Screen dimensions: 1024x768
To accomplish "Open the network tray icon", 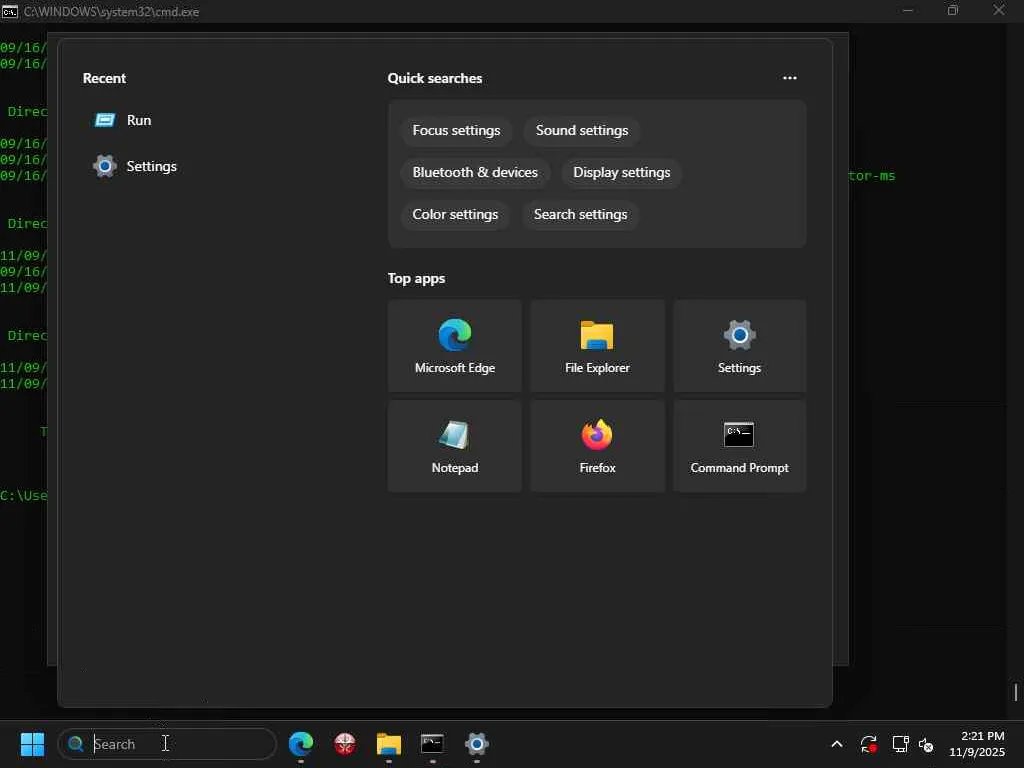I will click(901, 744).
